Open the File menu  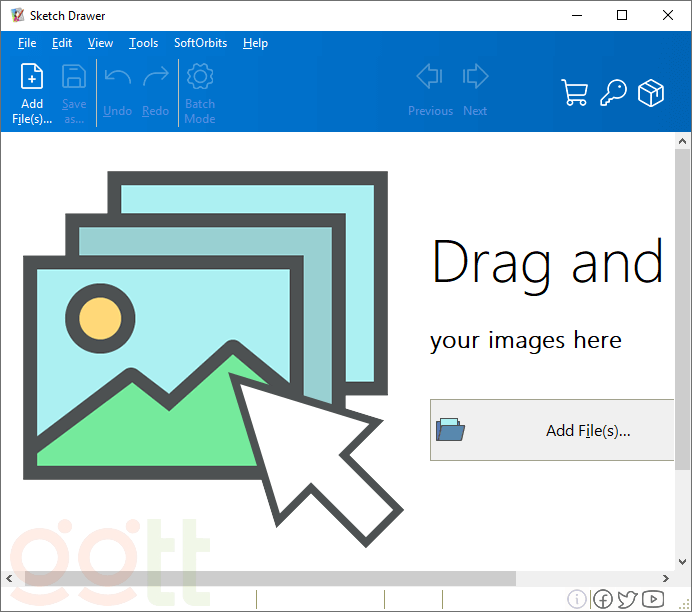click(x=27, y=43)
